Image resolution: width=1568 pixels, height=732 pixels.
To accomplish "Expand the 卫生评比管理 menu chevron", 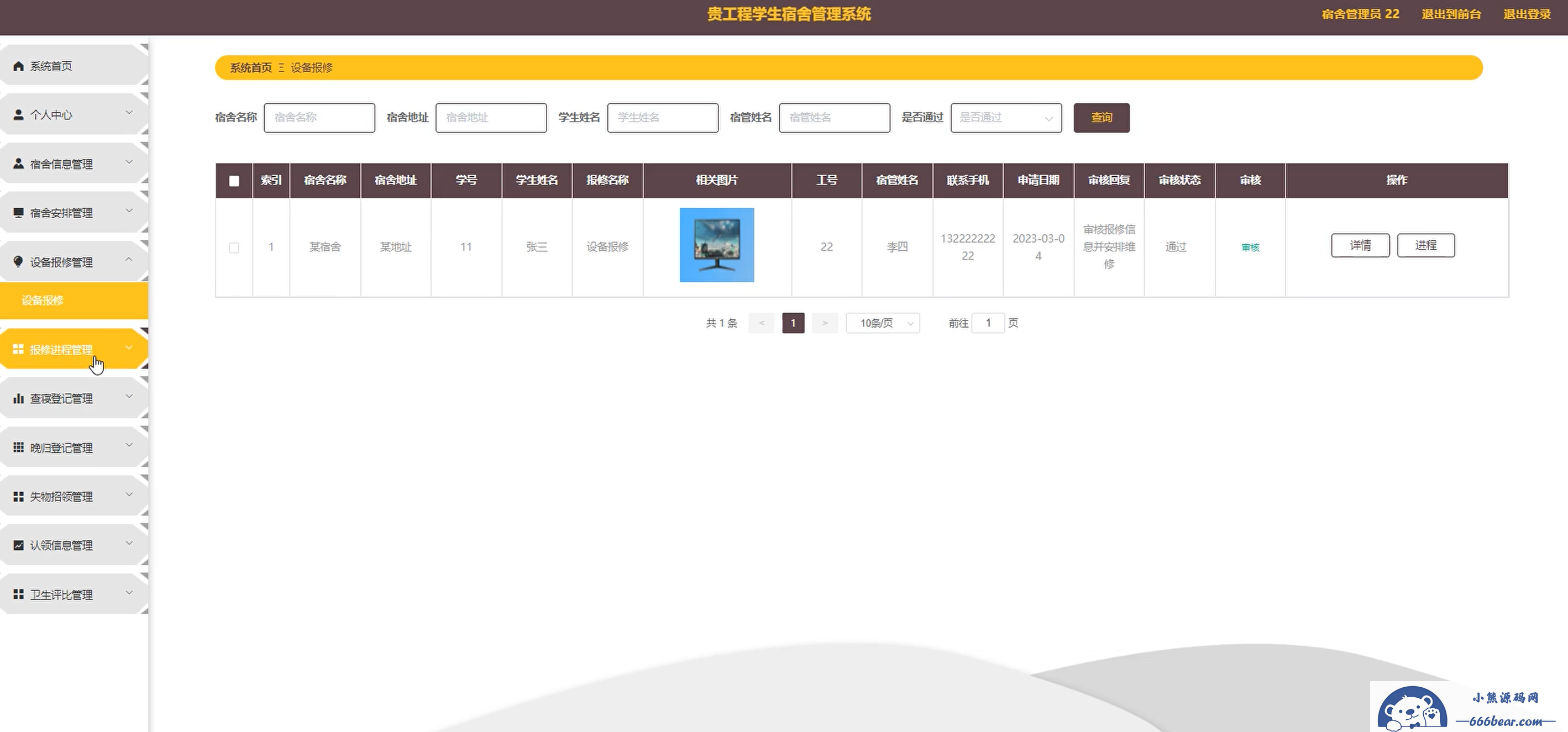I will click(129, 592).
